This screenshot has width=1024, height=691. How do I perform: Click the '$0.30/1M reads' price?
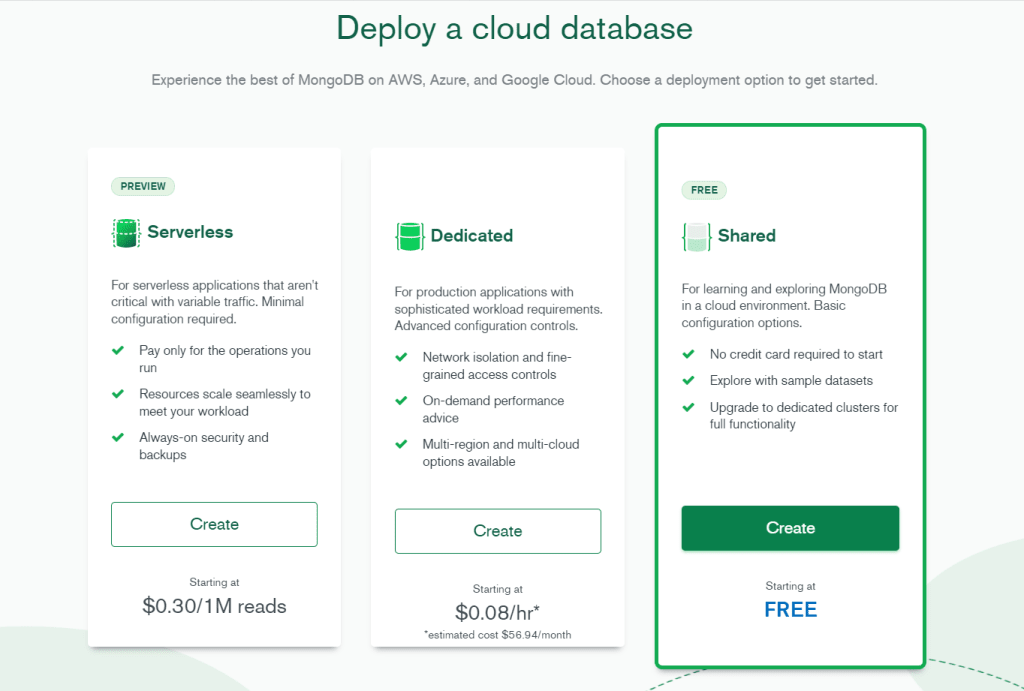pyautogui.click(x=214, y=606)
